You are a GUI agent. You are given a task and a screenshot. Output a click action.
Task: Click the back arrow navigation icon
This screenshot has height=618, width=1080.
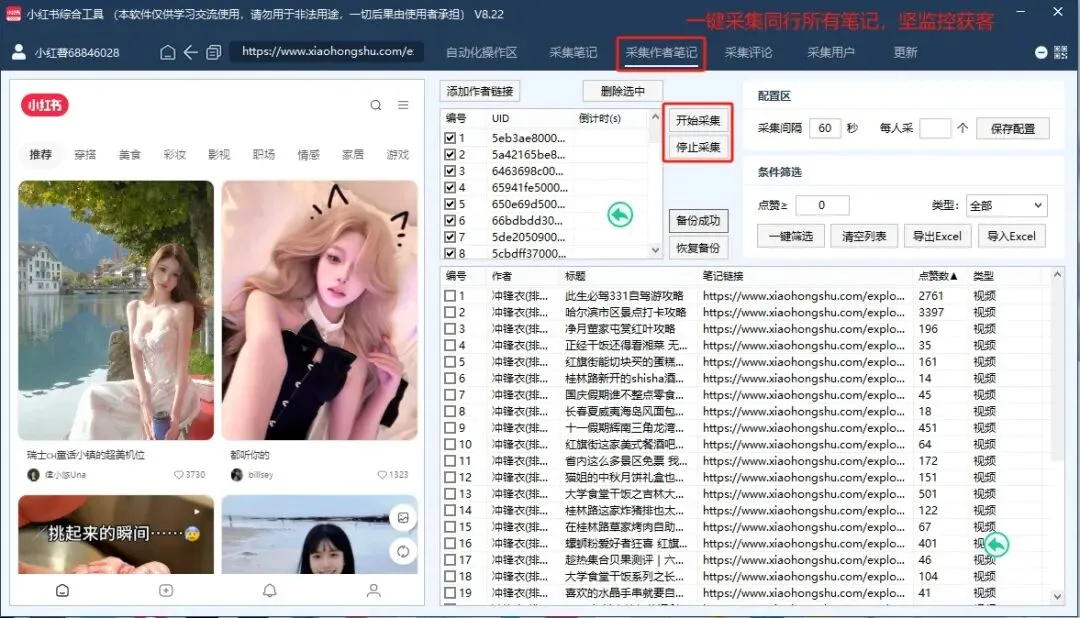190,51
